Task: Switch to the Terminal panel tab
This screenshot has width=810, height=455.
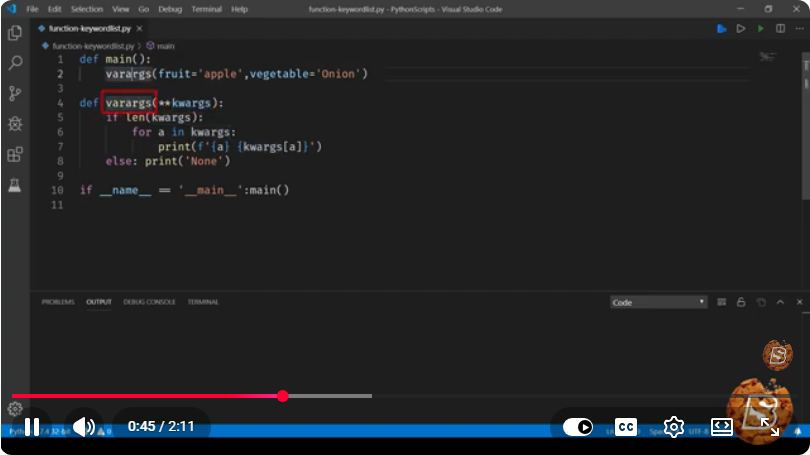Action: (x=203, y=302)
